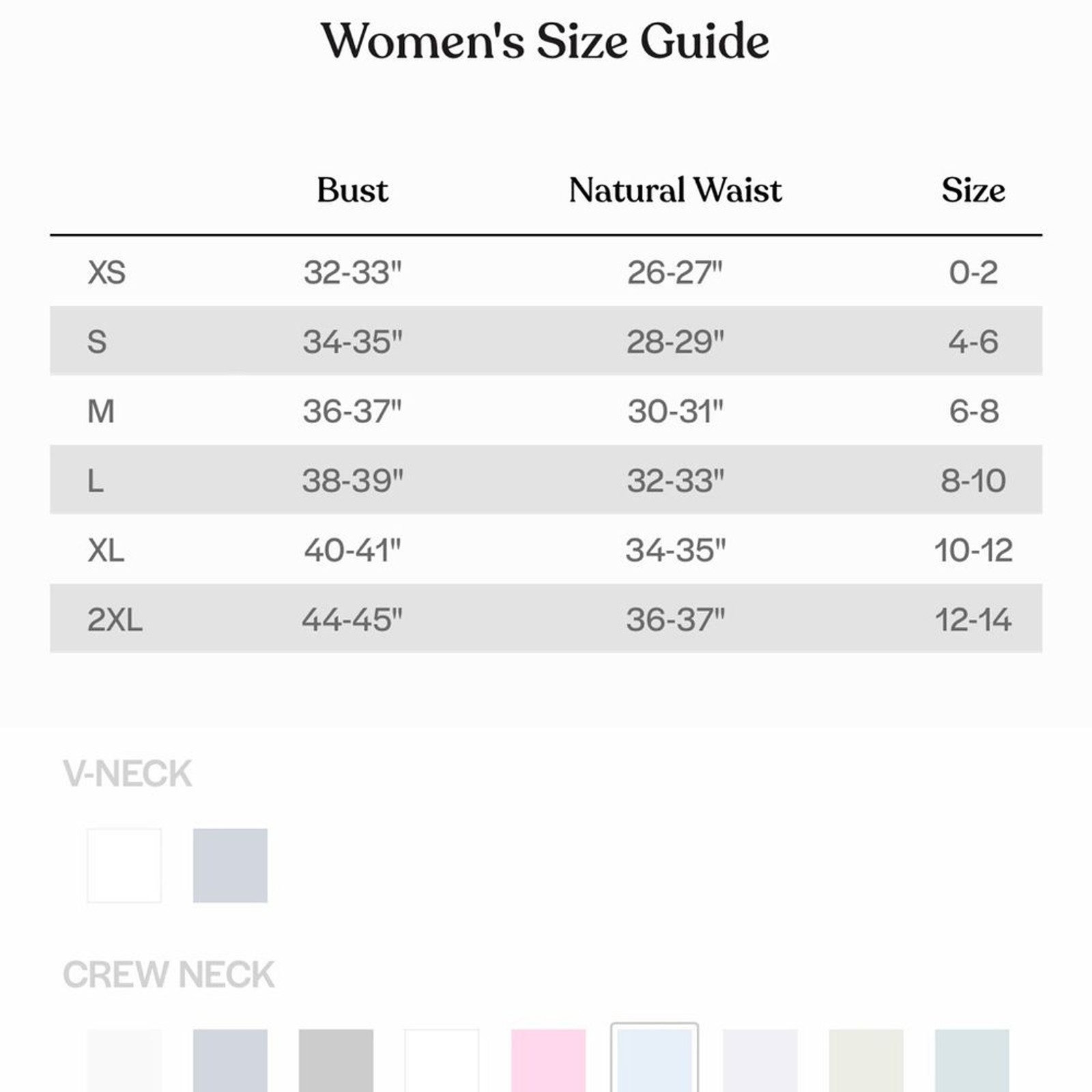The image size is (1092, 1092).
Task: Click the M size row label
Action: (x=101, y=411)
